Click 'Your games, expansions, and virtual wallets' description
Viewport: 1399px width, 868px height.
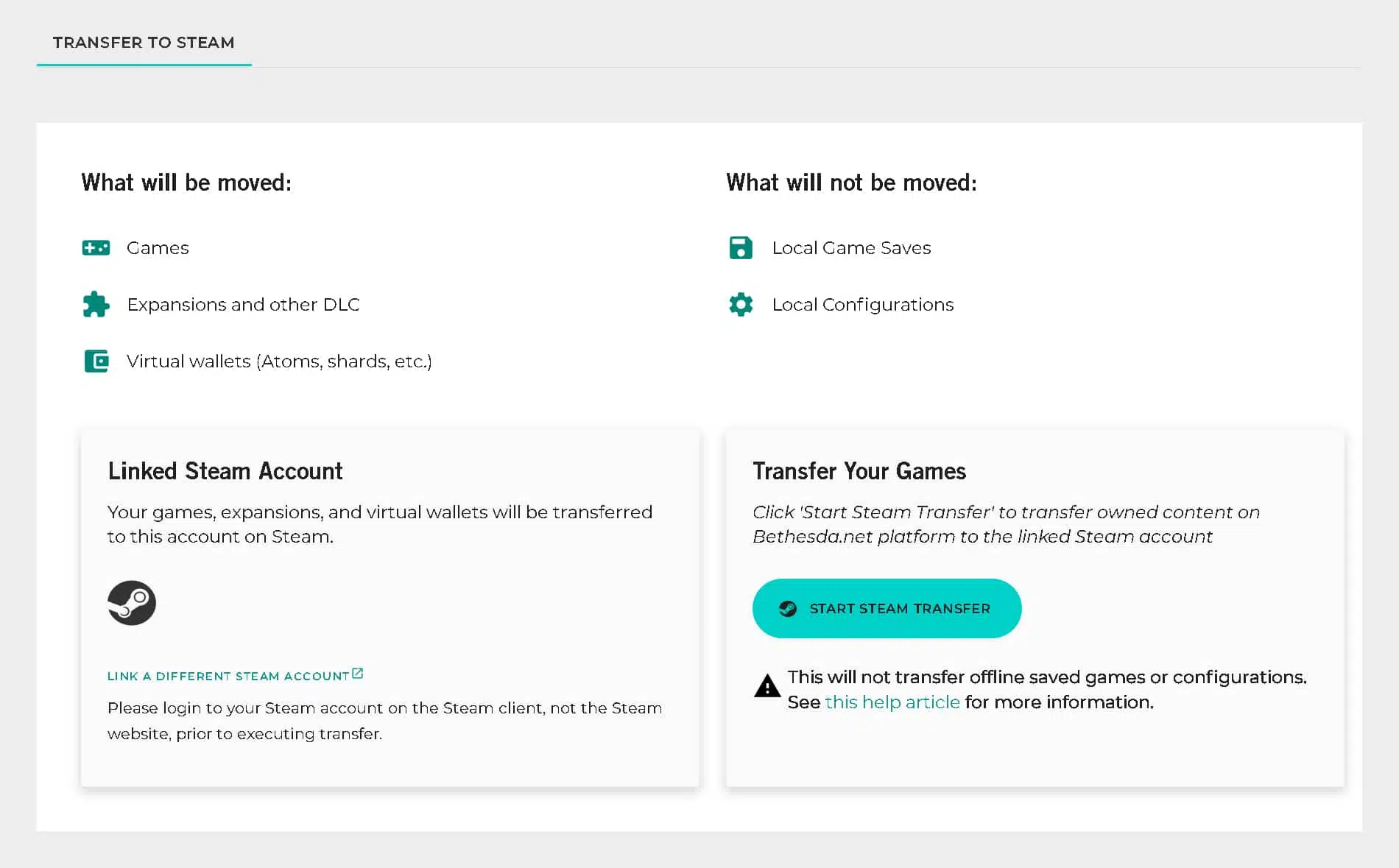point(380,524)
